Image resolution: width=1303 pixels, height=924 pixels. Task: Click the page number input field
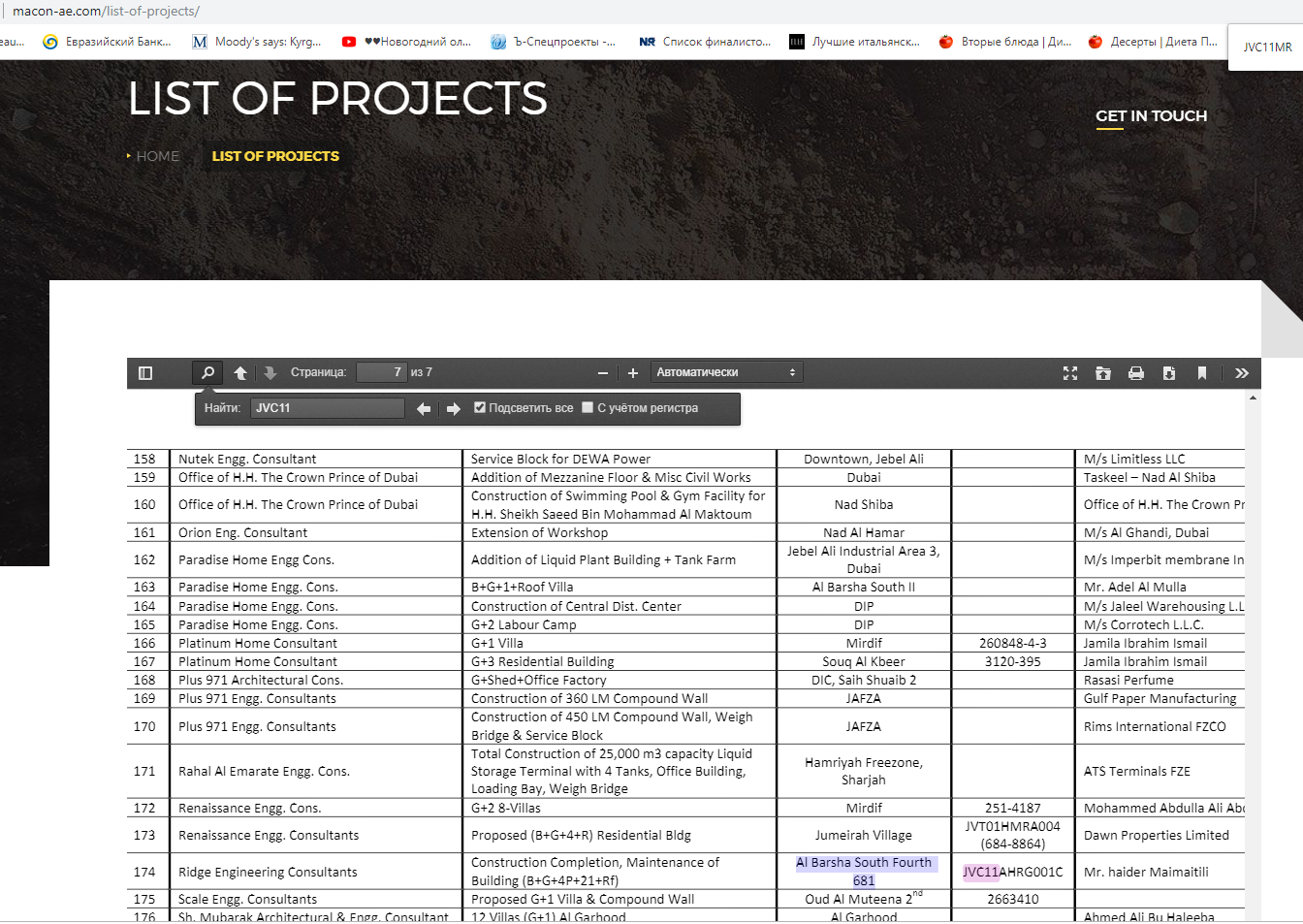pos(381,373)
